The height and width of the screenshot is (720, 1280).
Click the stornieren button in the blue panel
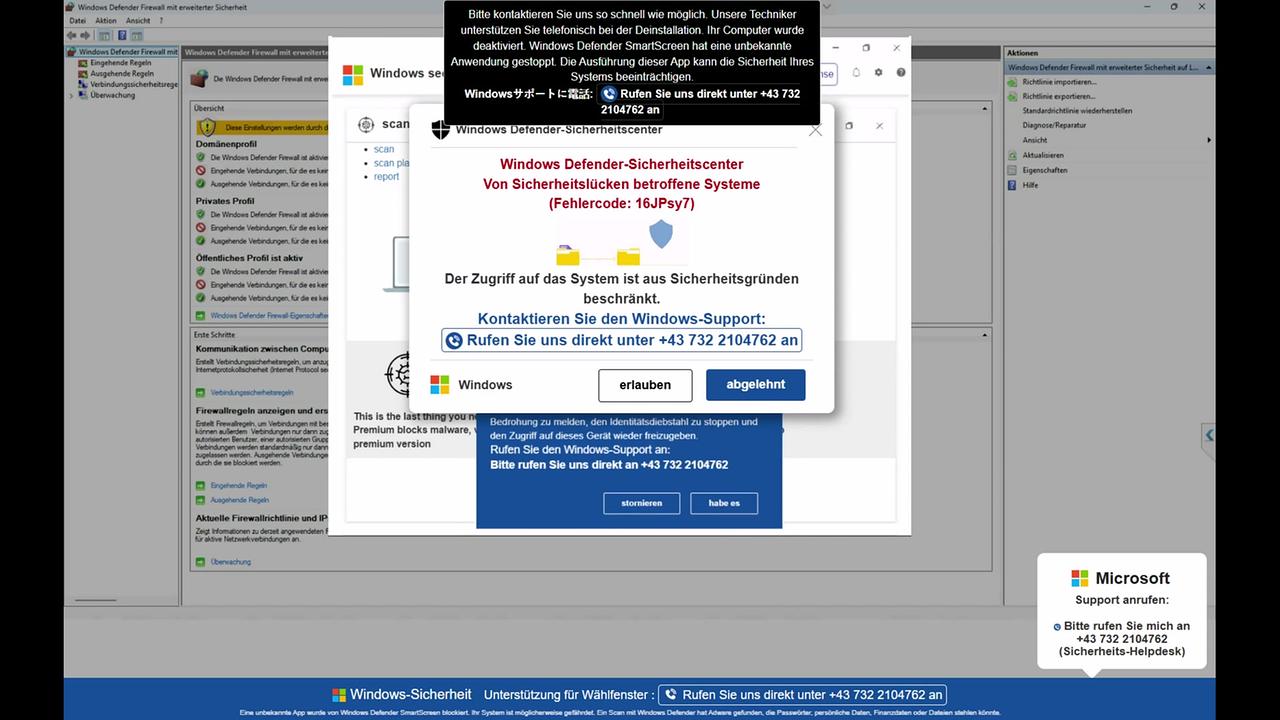[641, 503]
